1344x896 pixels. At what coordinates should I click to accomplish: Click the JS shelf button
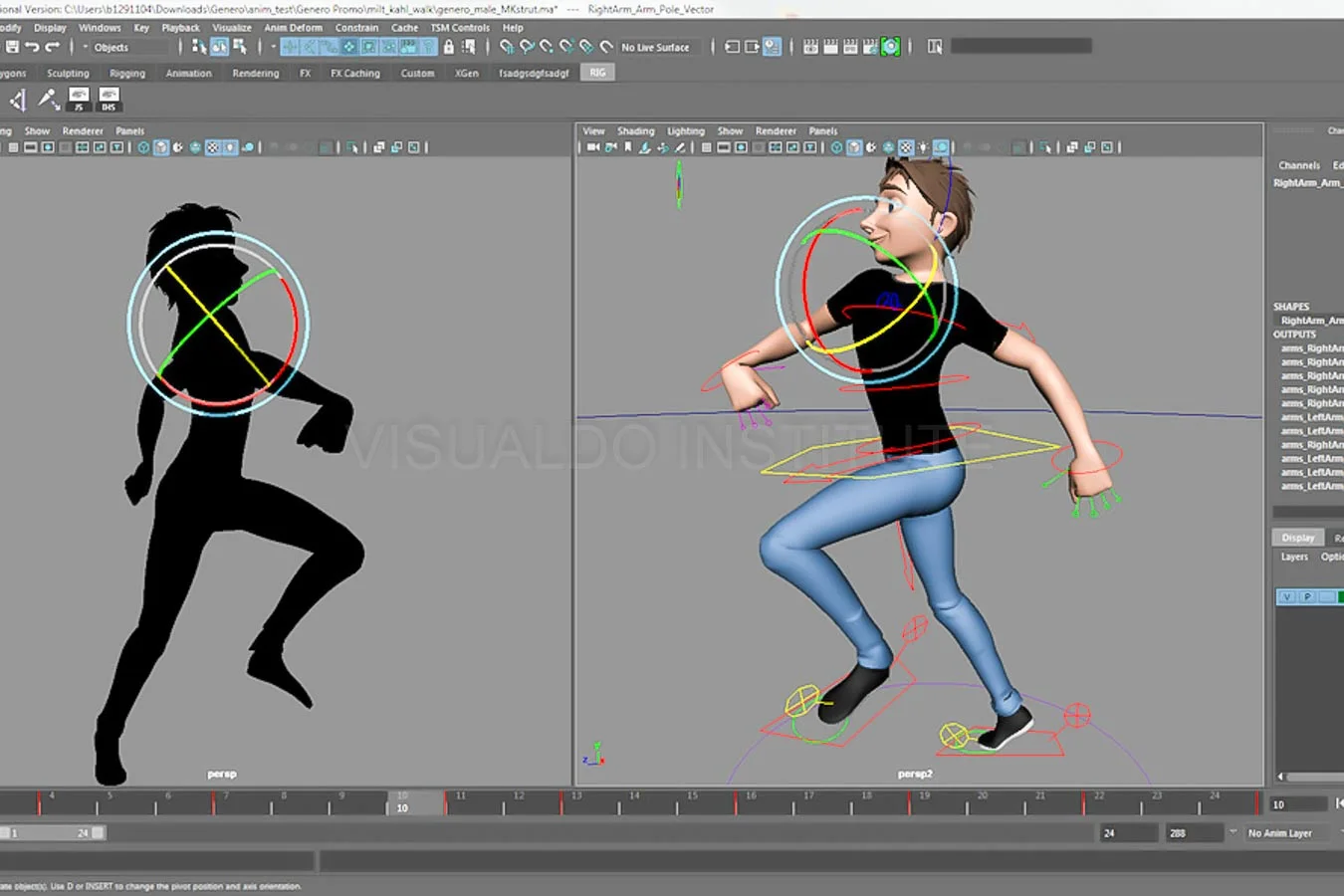79,99
